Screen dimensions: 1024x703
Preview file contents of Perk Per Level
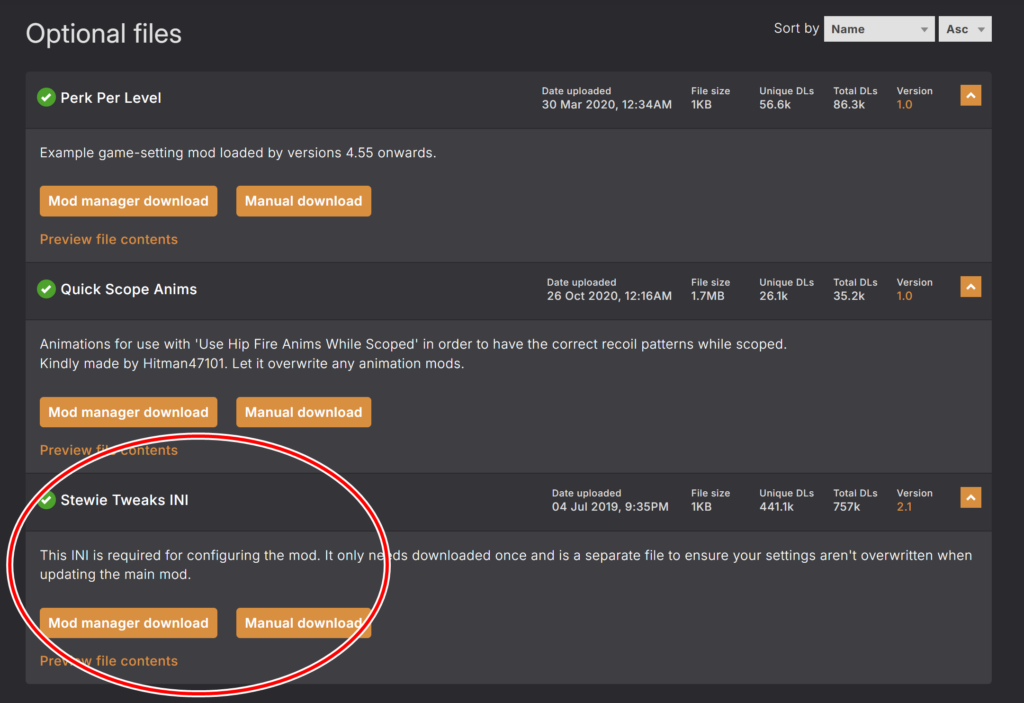109,239
